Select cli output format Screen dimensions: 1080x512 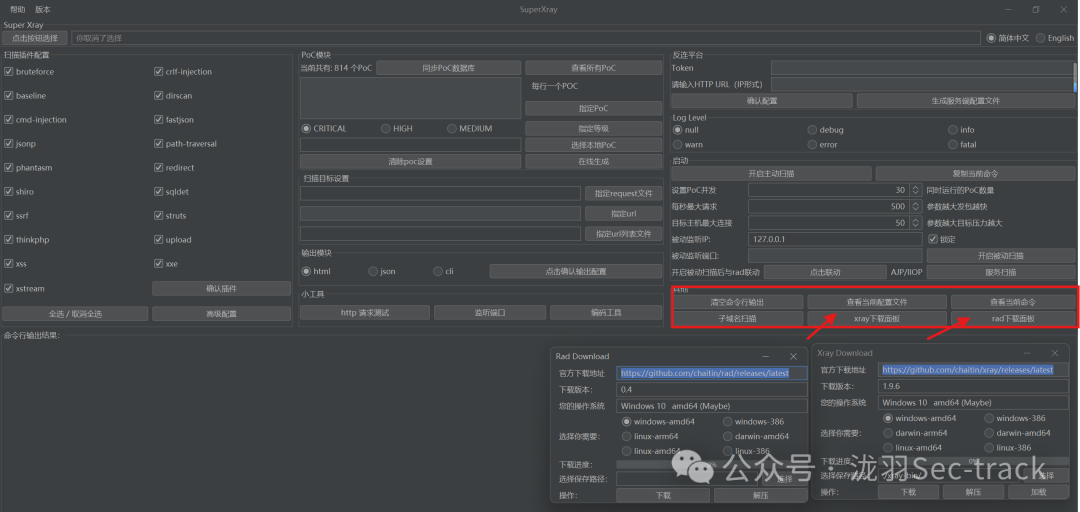click(438, 272)
